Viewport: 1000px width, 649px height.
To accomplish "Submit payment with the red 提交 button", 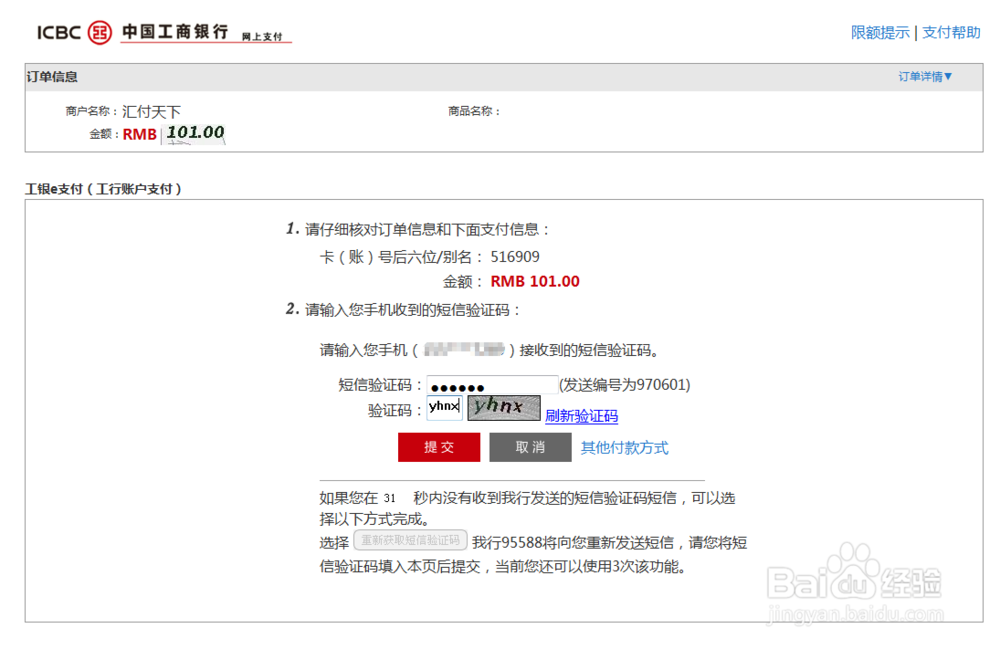I will tap(439, 447).
